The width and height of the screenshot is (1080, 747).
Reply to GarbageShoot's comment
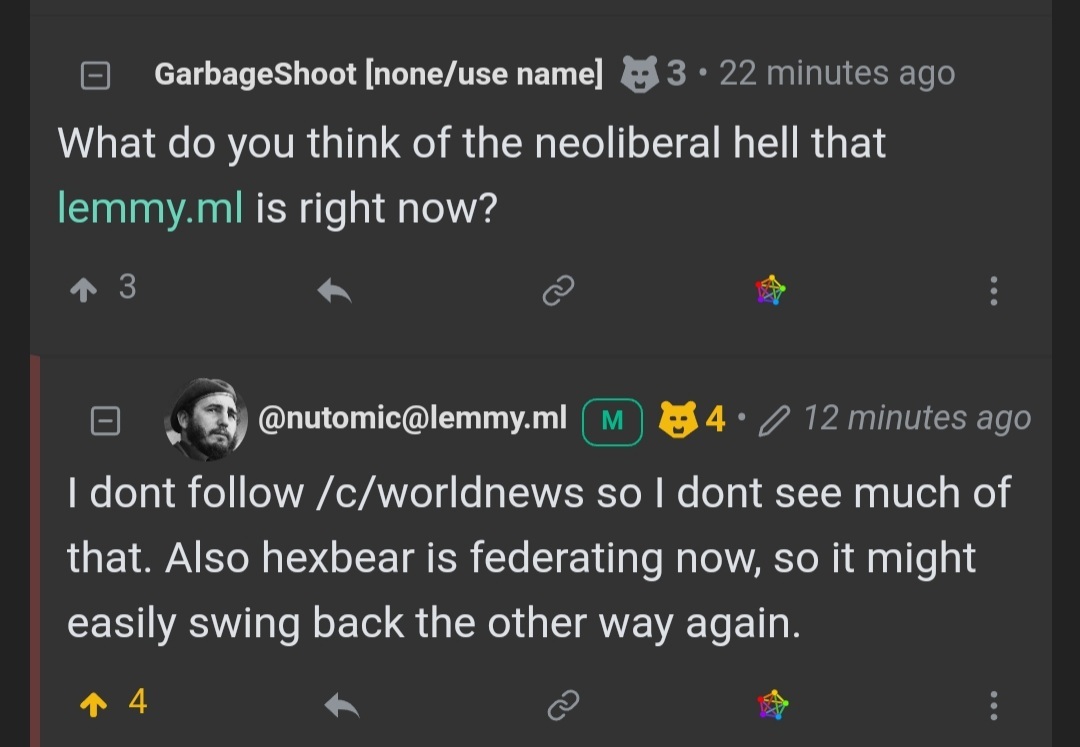(x=334, y=291)
